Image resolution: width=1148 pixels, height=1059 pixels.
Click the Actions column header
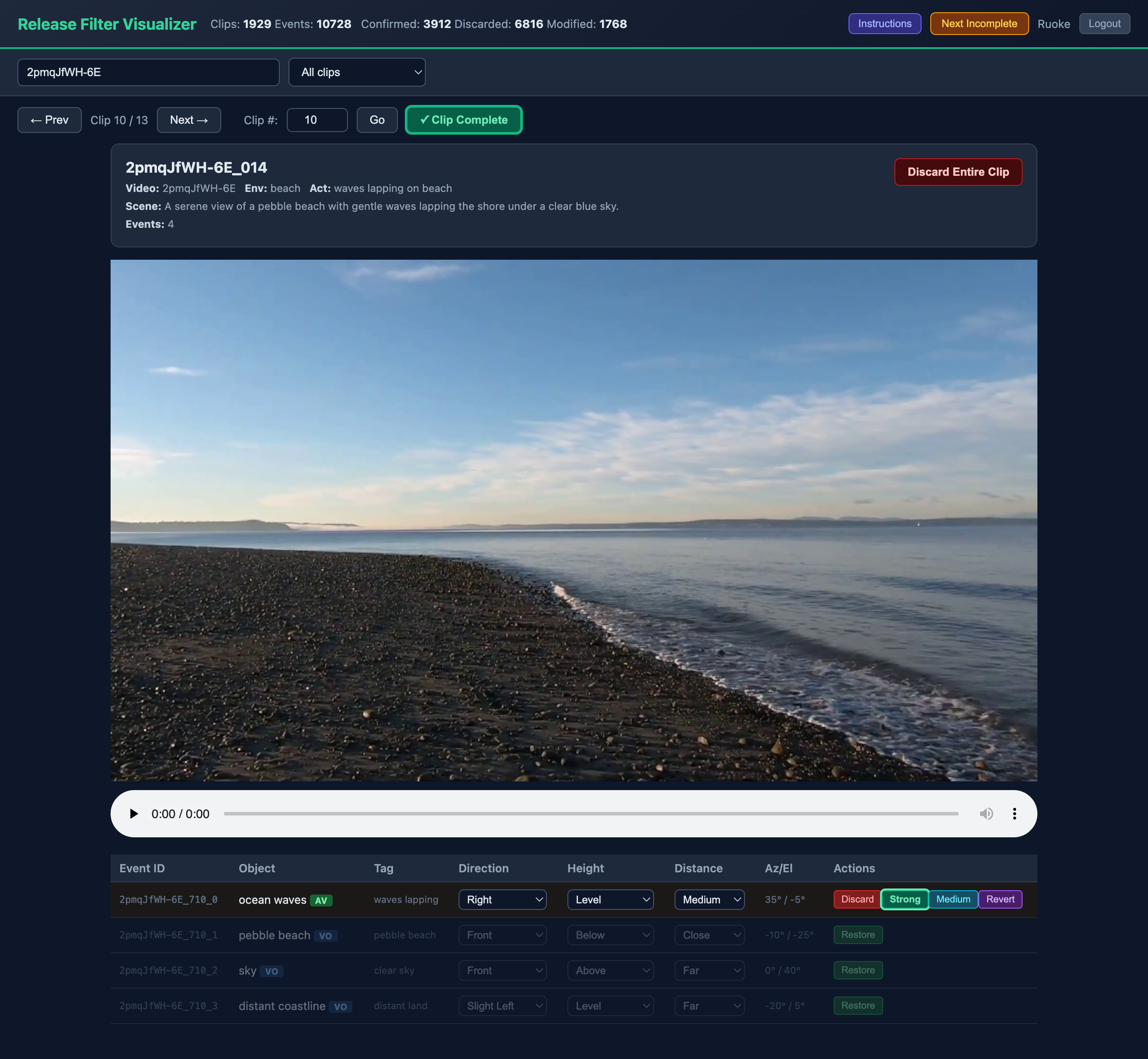(x=854, y=868)
